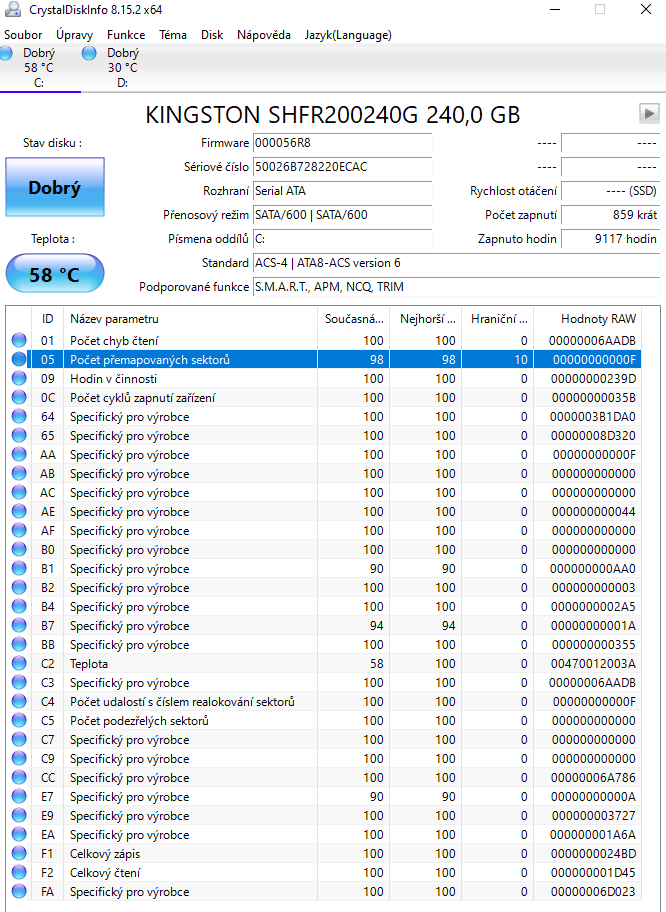Click the ID column header

click(x=48, y=319)
